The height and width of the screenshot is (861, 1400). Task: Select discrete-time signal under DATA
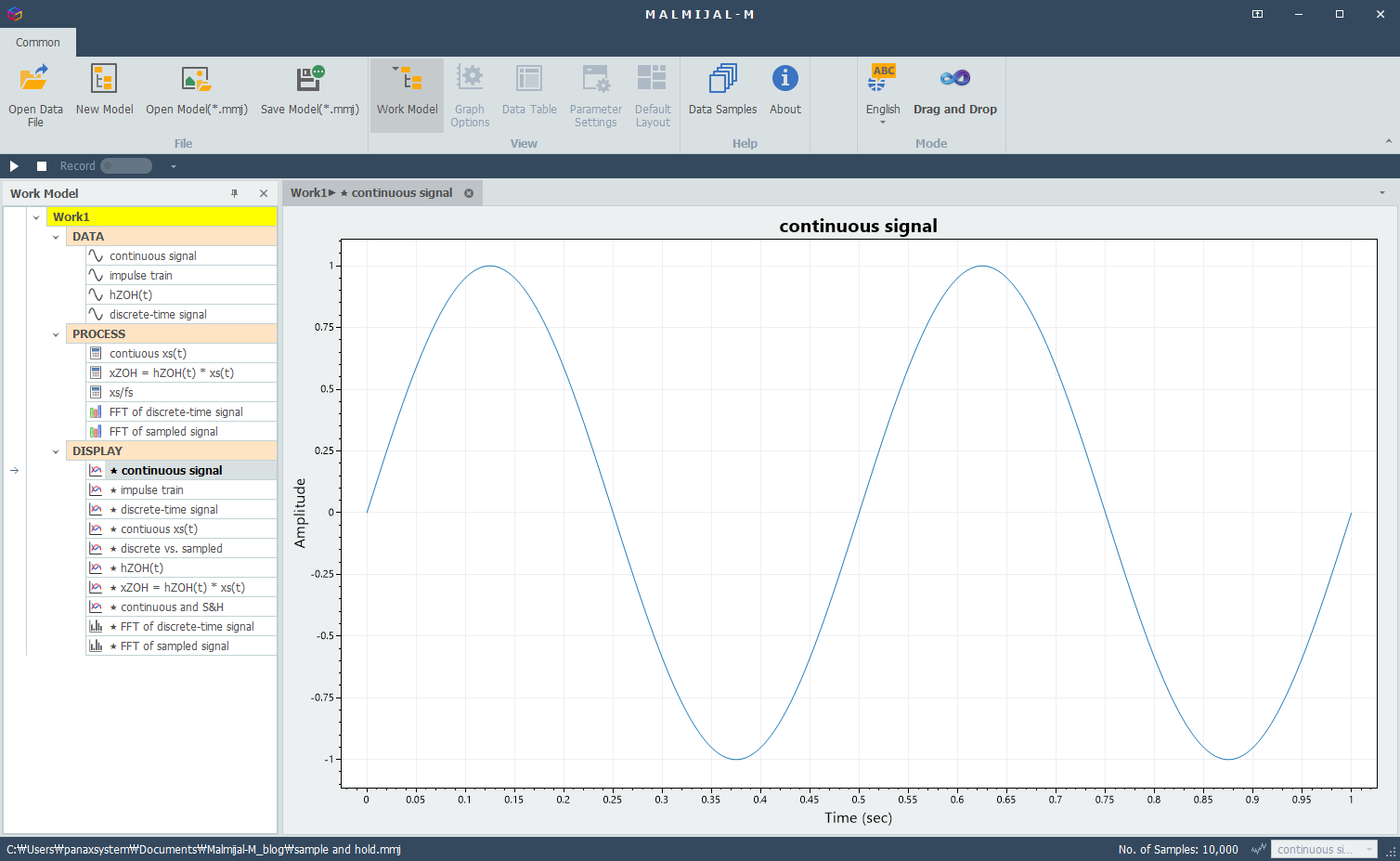(181, 315)
